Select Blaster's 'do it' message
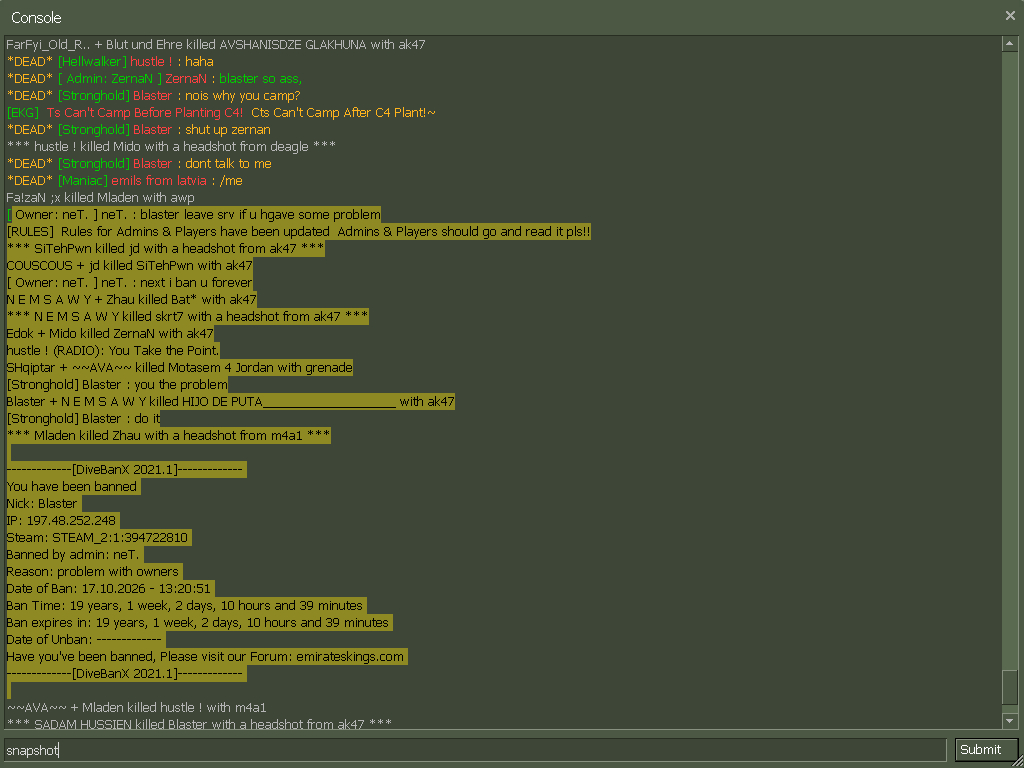Image resolution: width=1024 pixels, height=768 pixels. 84,418
